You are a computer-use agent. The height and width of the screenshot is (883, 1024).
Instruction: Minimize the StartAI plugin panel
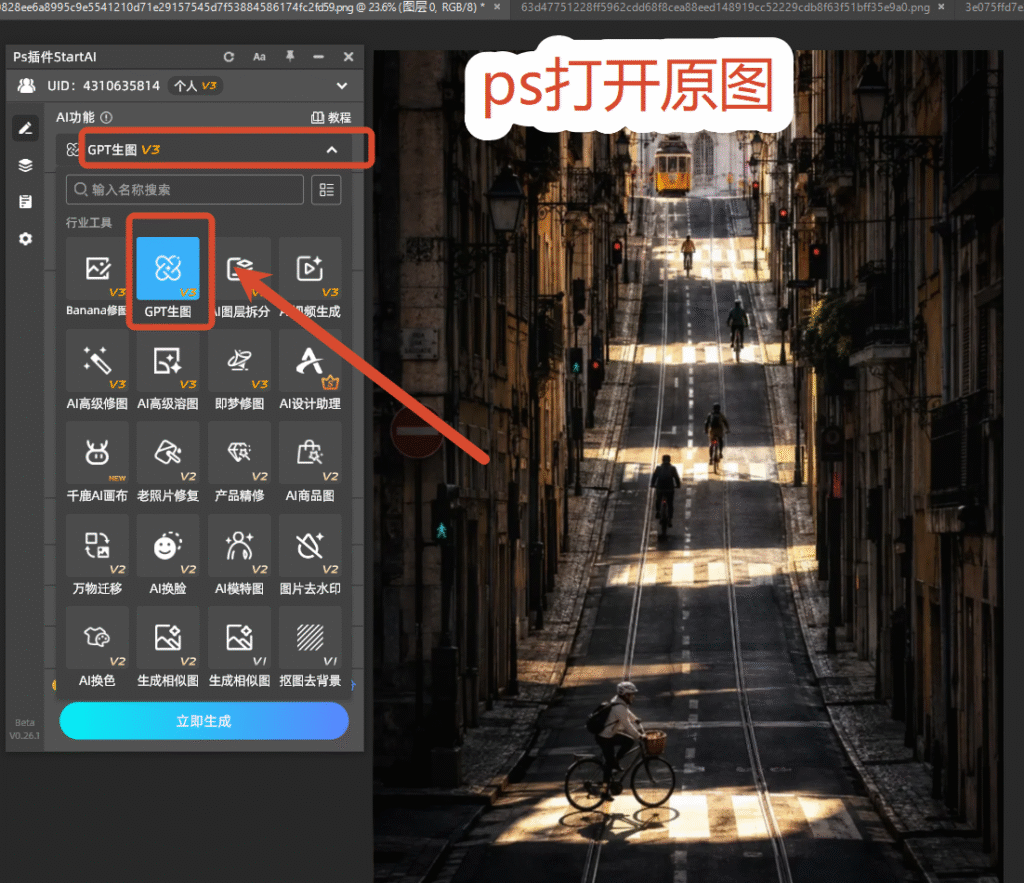319,57
